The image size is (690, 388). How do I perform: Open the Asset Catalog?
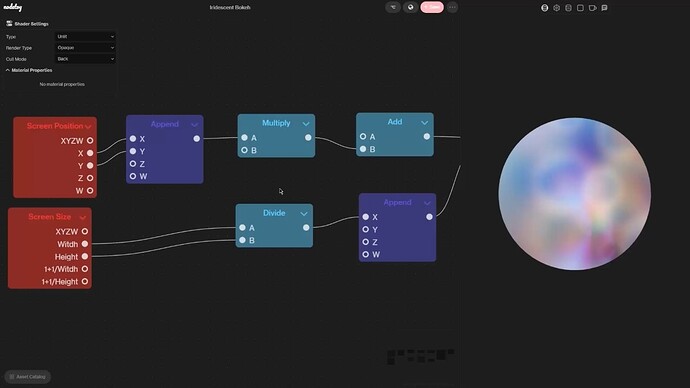click(x=28, y=377)
